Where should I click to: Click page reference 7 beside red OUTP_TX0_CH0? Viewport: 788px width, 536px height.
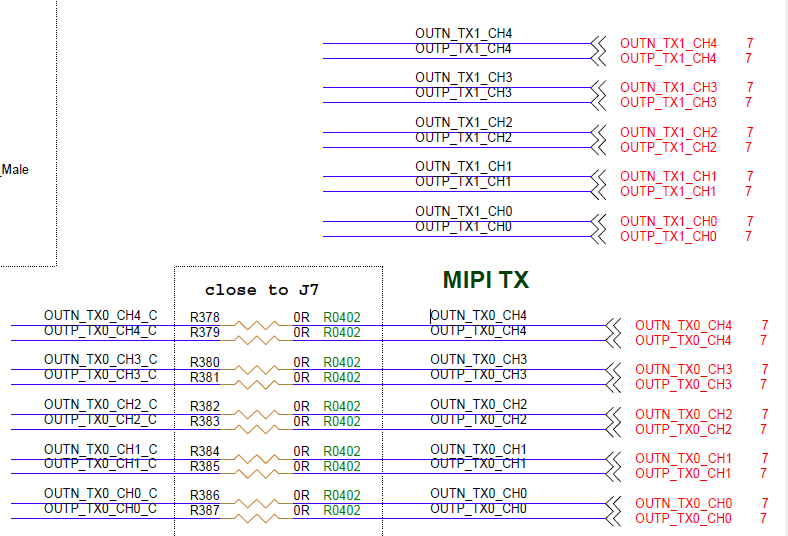tap(763, 518)
